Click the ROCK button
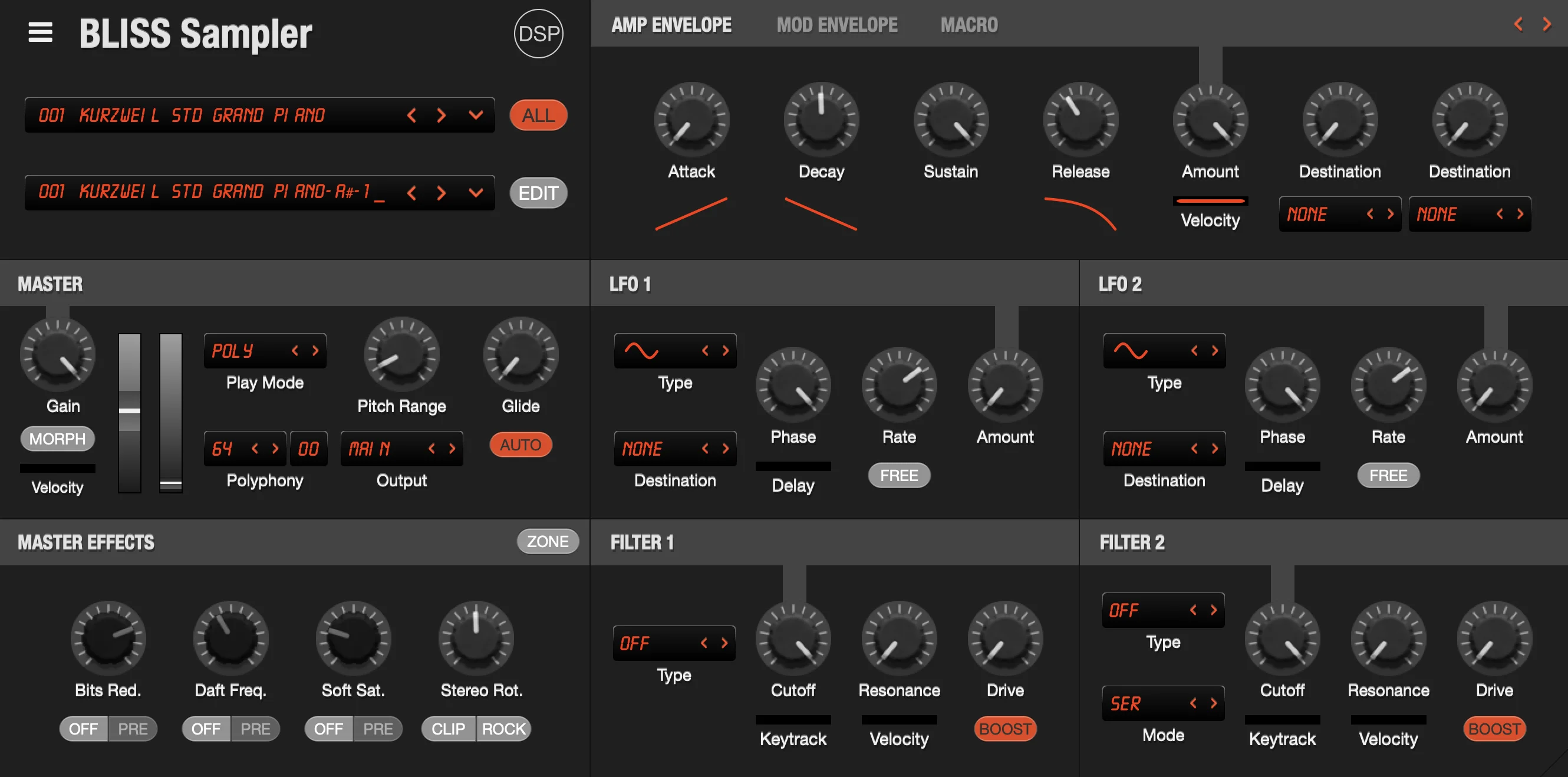This screenshot has height=777, width=1568. click(503, 729)
